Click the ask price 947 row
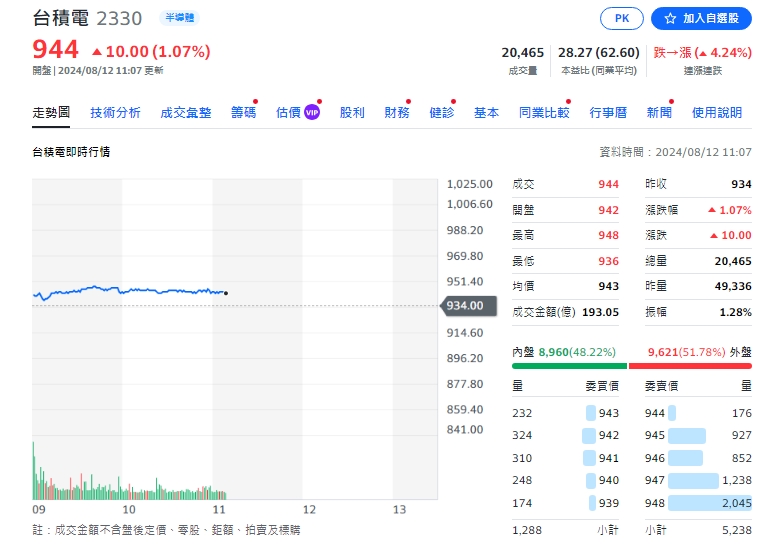768x548 pixels. tap(698, 480)
